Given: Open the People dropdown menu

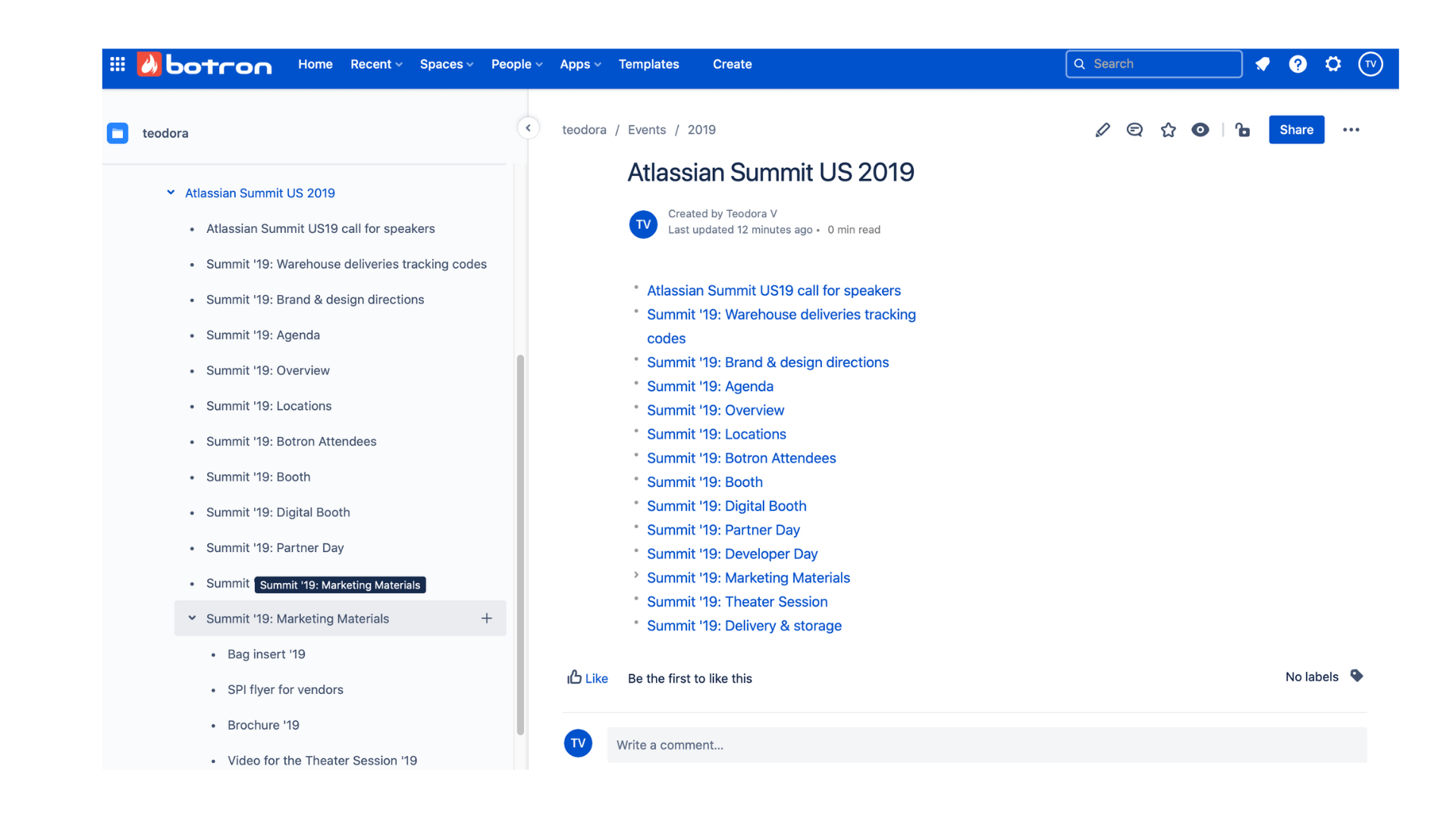Looking at the screenshot, I should click(x=516, y=64).
